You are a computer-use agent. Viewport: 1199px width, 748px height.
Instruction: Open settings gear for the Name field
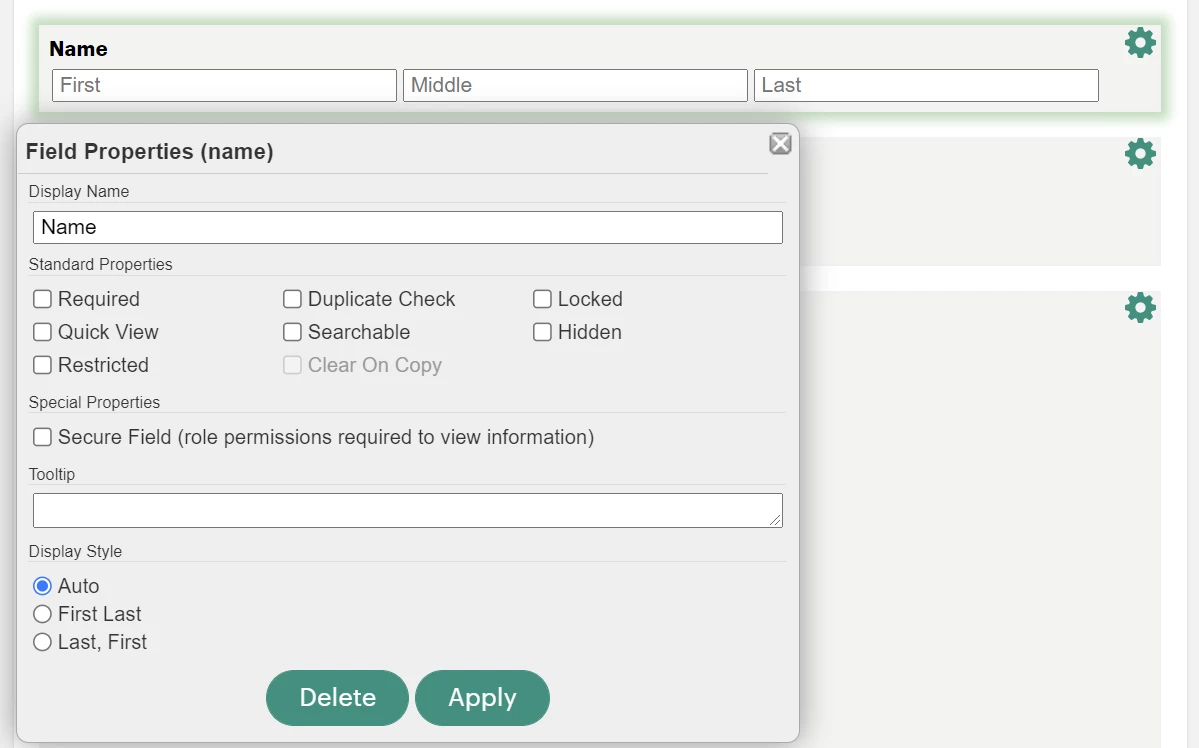[x=1139, y=43]
